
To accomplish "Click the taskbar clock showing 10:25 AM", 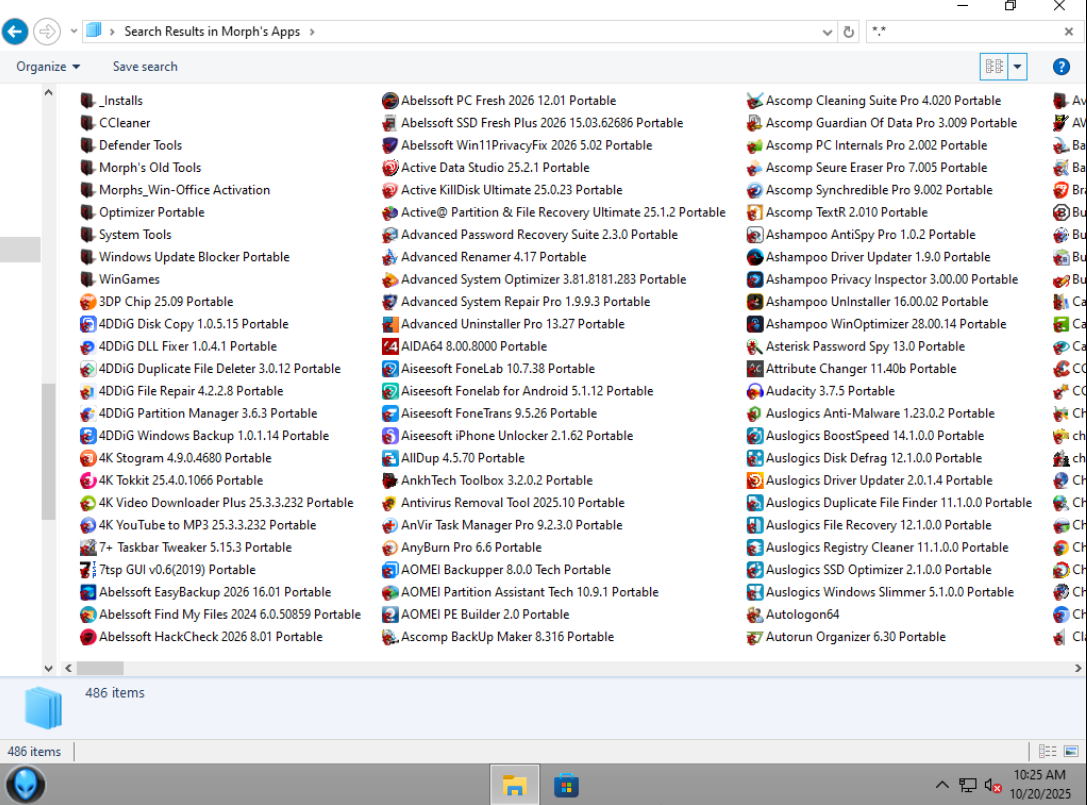I will [1039, 785].
